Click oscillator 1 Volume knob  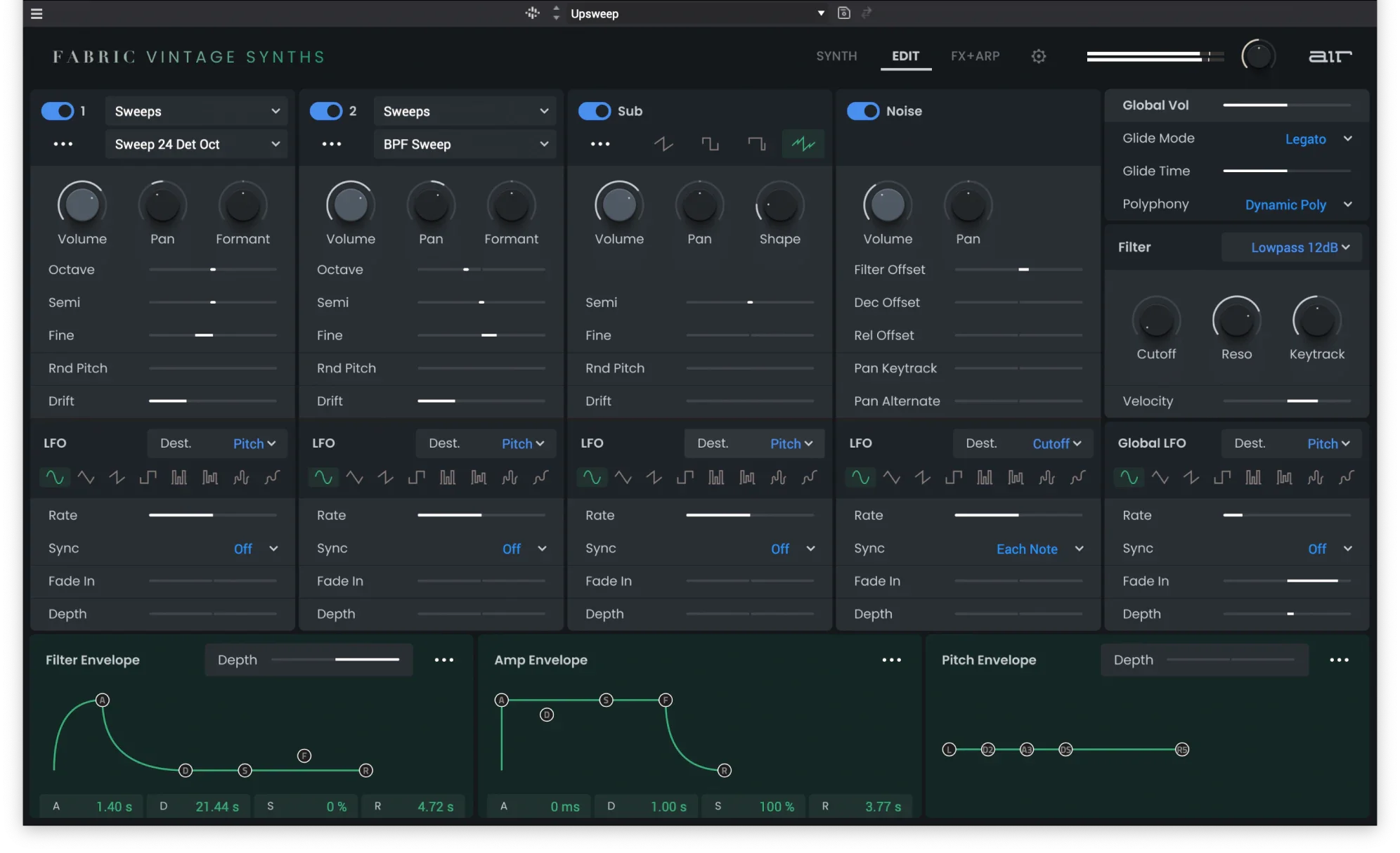coord(82,205)
